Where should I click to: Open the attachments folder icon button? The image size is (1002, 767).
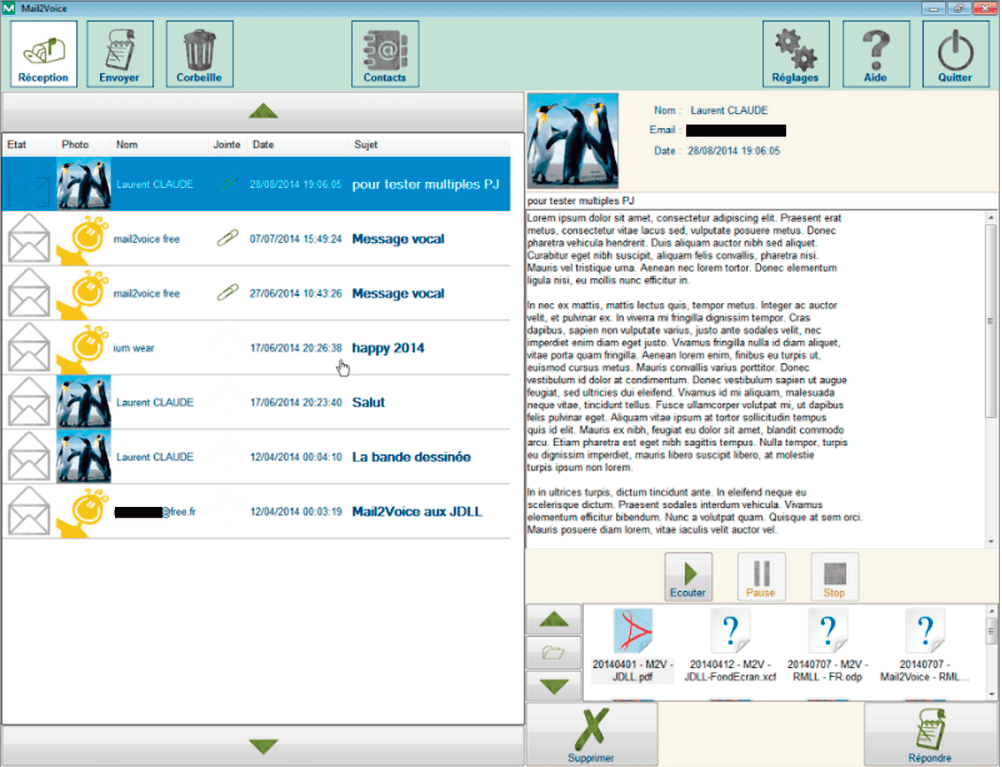tap(553, 653)
